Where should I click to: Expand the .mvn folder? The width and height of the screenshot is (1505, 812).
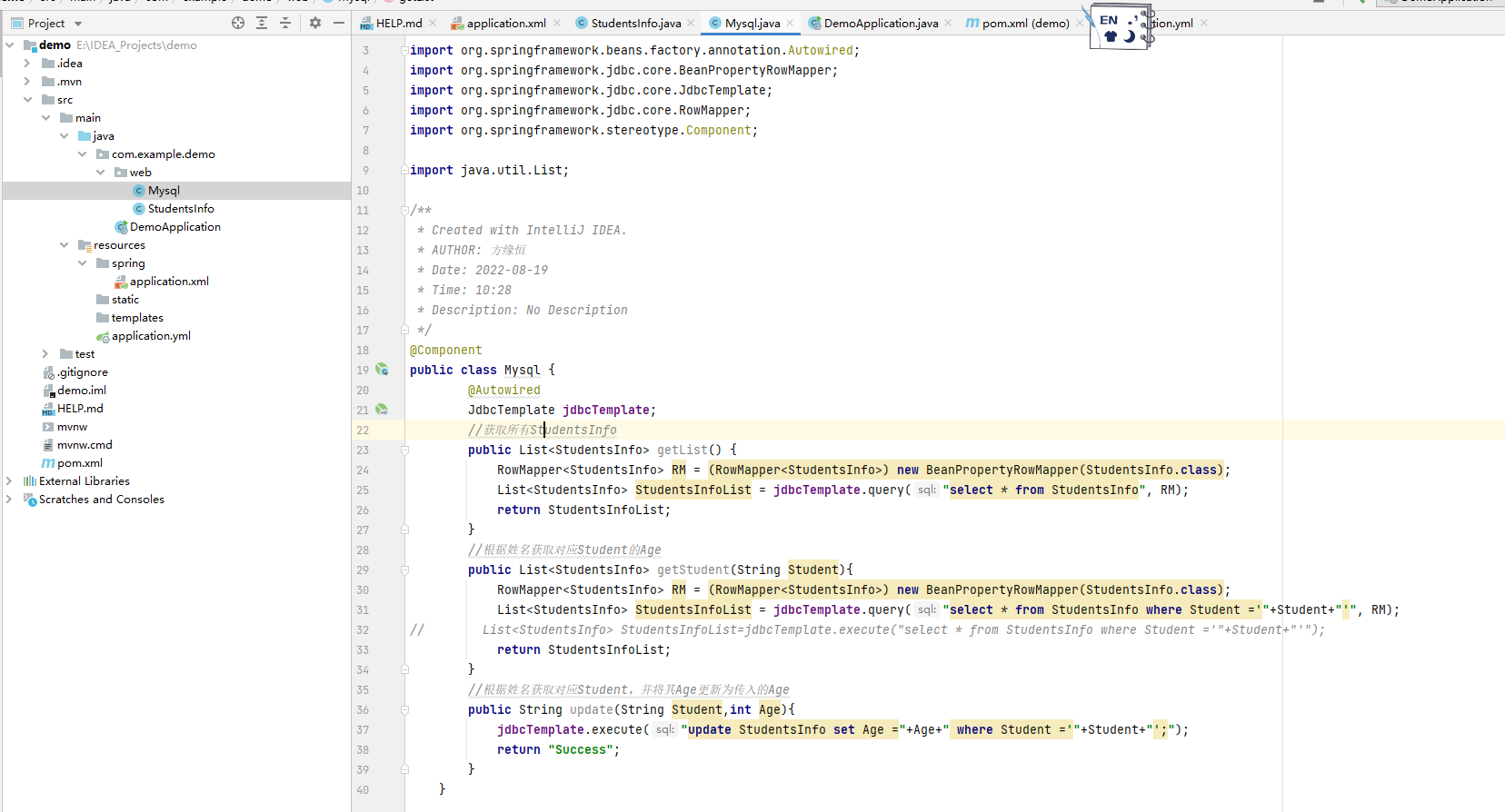tap(27, 81)
